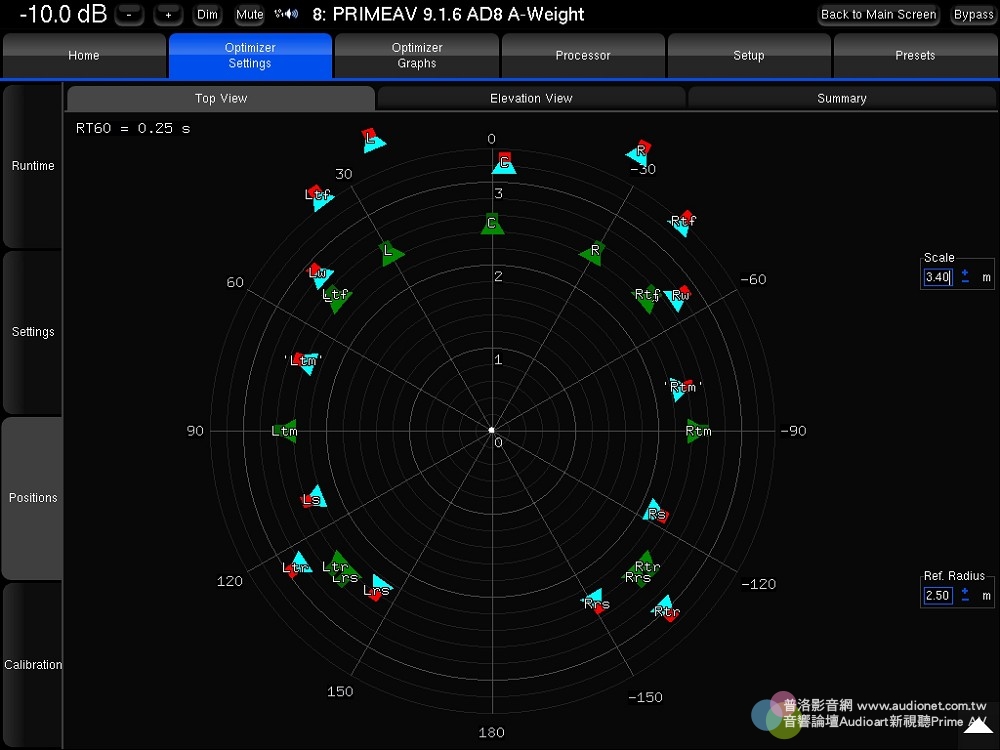Decrease volume with the minus button
Viewport: 1000px width, 750px height.
click(x=129, y=14)
